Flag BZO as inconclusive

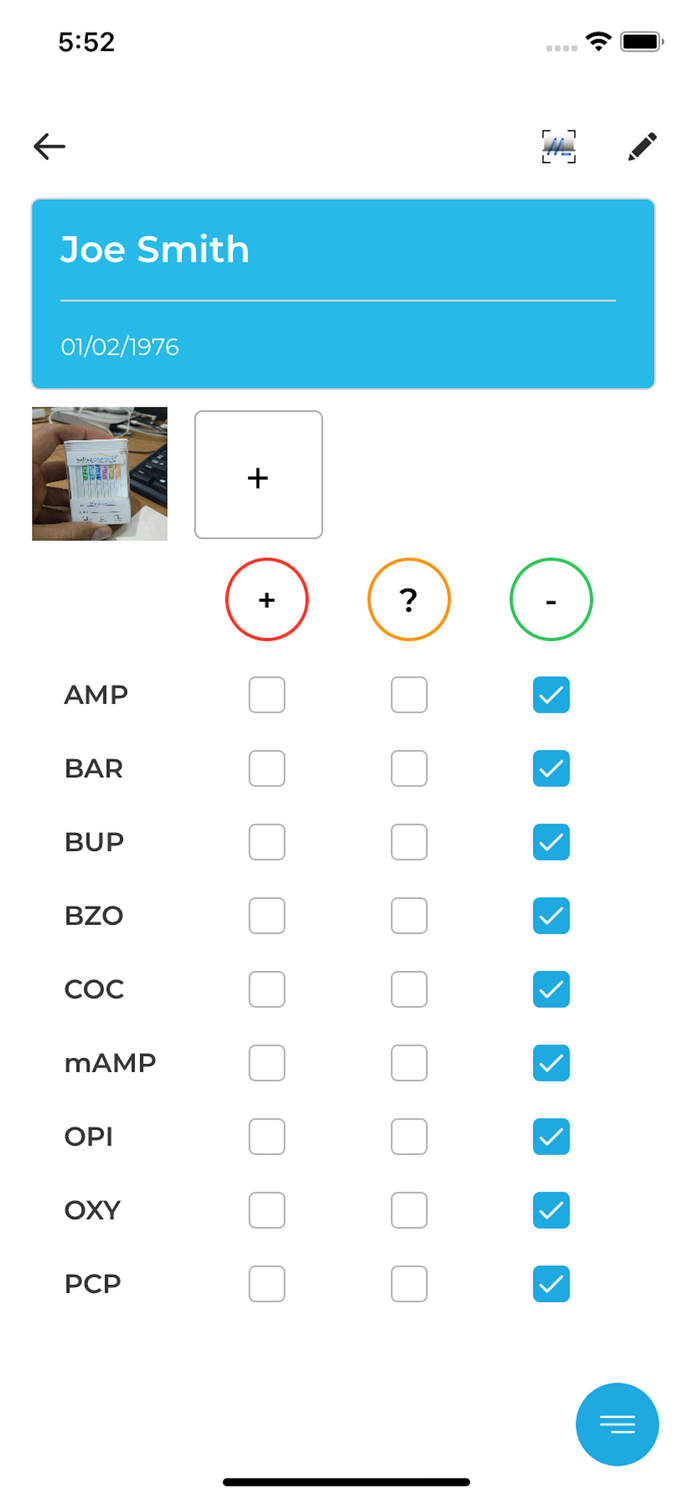click(x=409, y=915)
